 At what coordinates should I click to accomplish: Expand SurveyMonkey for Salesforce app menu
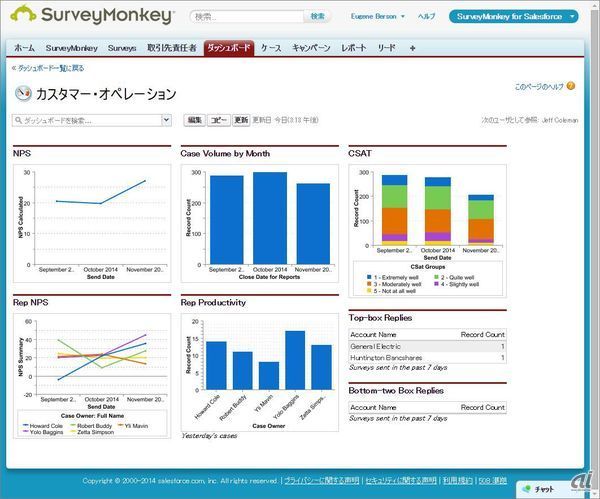coord(513,16)
